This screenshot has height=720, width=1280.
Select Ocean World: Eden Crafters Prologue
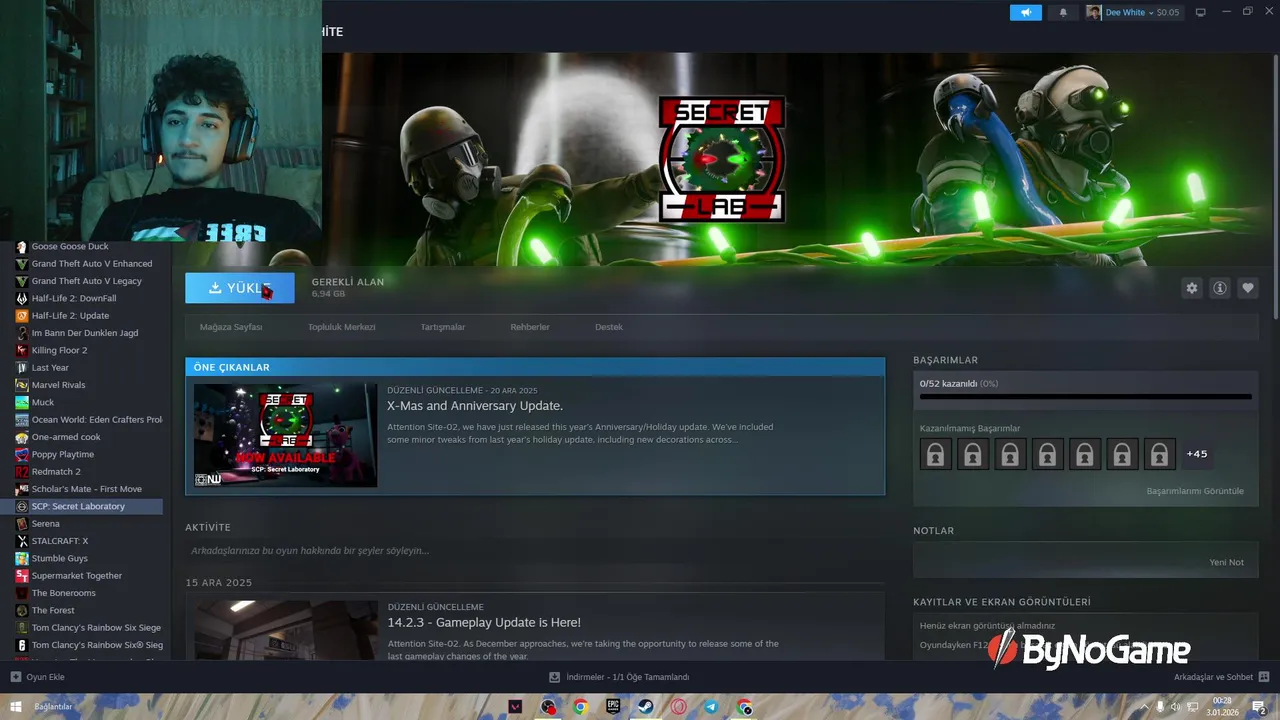click(96, 420)
